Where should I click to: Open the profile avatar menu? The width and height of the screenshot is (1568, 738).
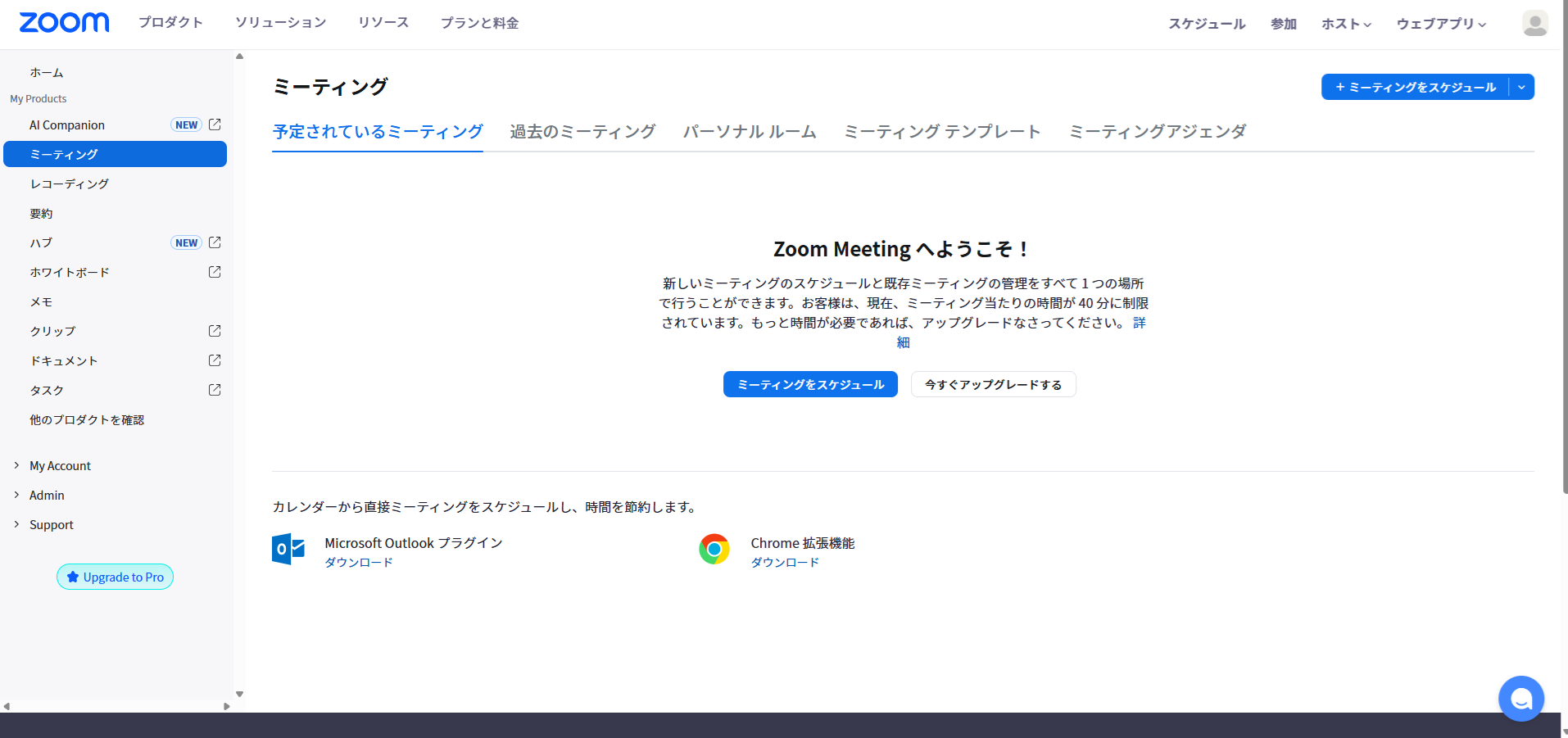point(1534,23)
